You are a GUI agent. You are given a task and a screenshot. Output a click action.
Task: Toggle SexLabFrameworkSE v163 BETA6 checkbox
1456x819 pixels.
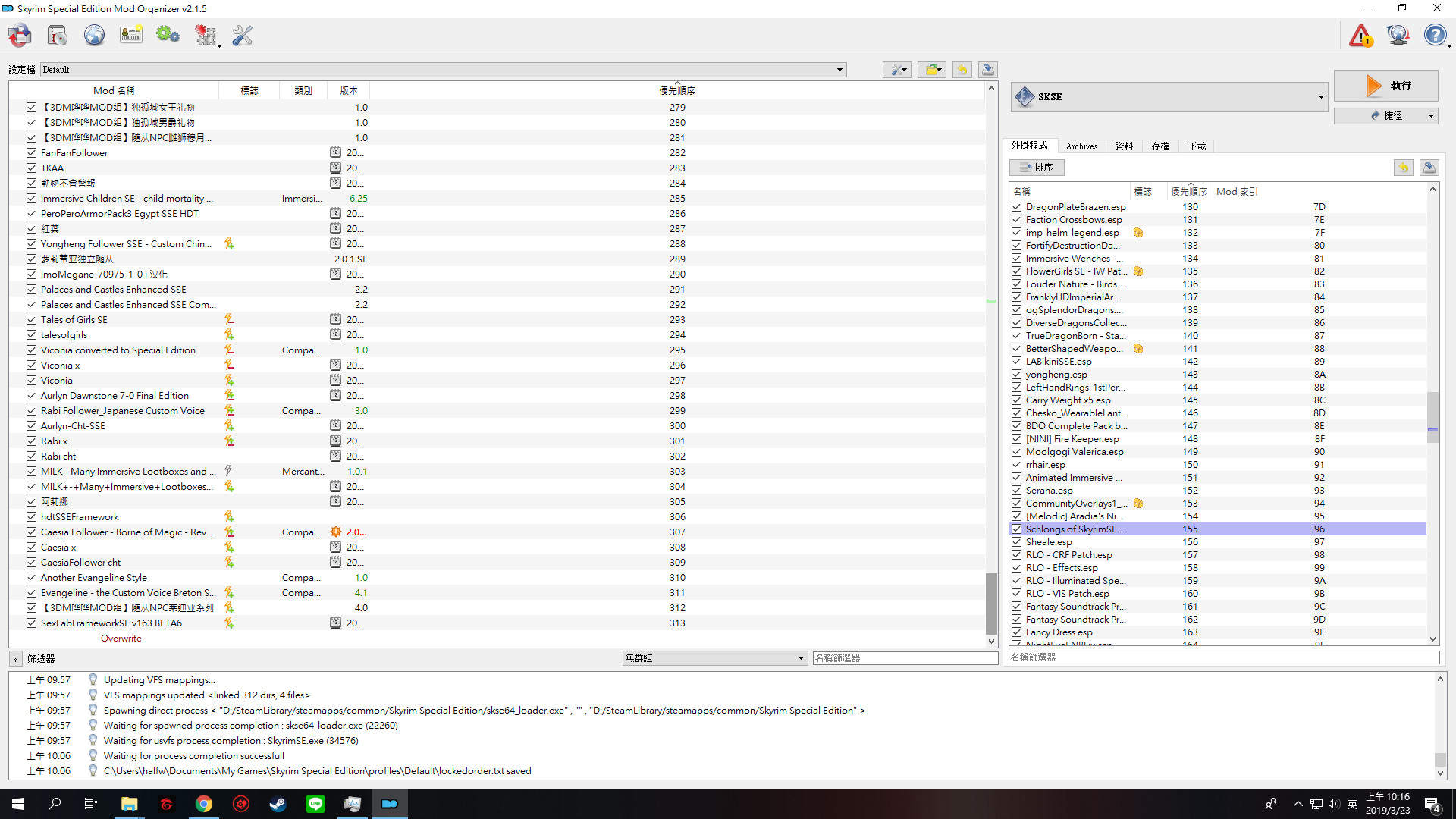coord(31,623)
